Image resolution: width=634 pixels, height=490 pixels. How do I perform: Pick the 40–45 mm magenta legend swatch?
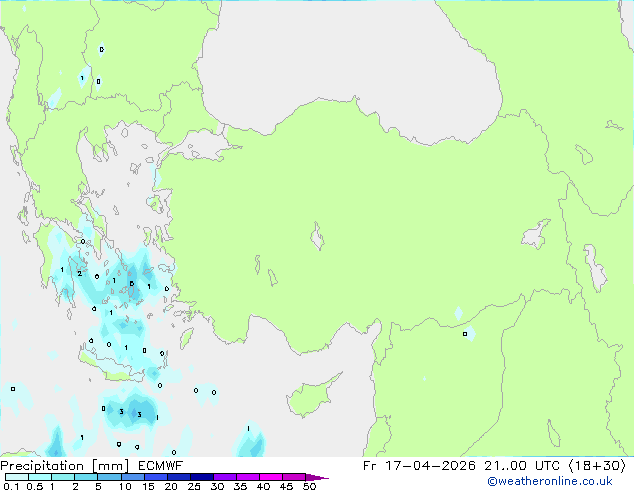click(271, 477)
